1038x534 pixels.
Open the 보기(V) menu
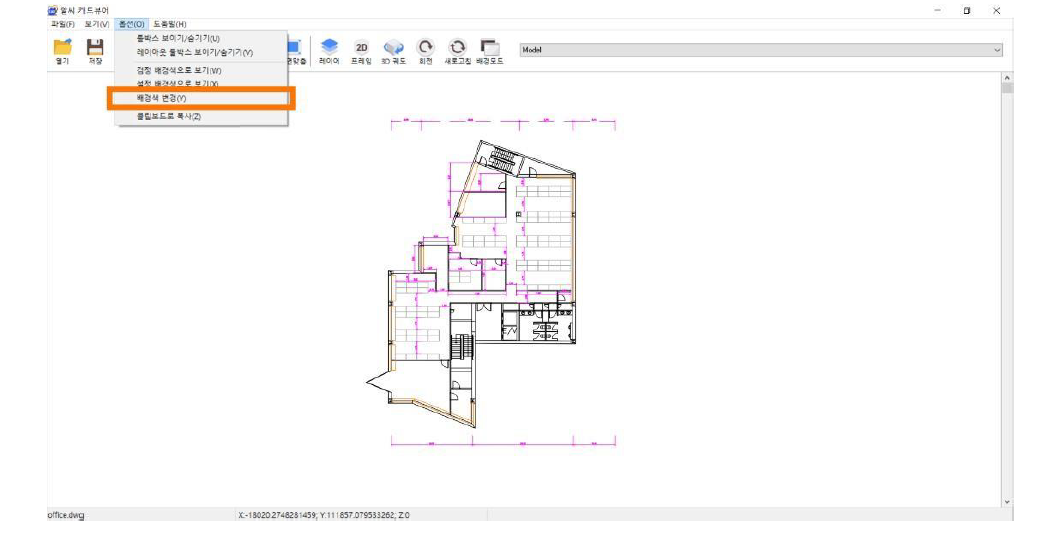click(97, 24)
